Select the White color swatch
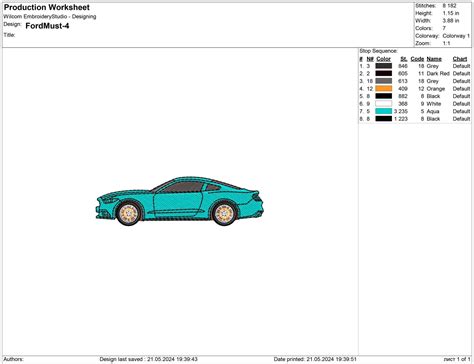474x364 pixels. 384,104
